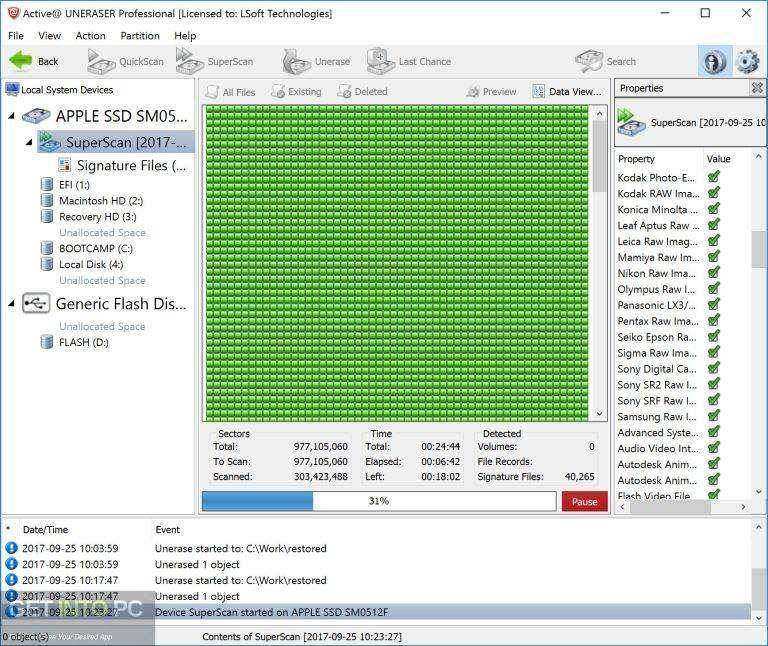Open the Search tool
Screen dimensions: 768x646
tap(605, 62)
